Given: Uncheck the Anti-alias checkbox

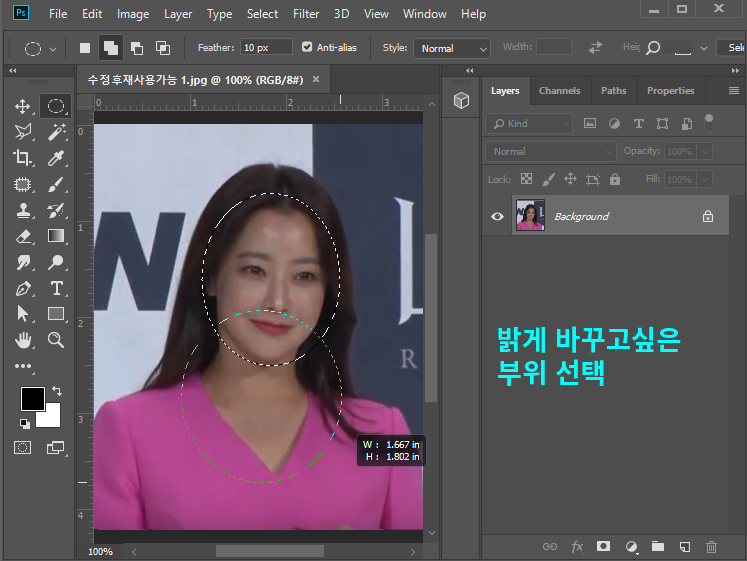Looking at the screenshot, I should coord(307,47).
